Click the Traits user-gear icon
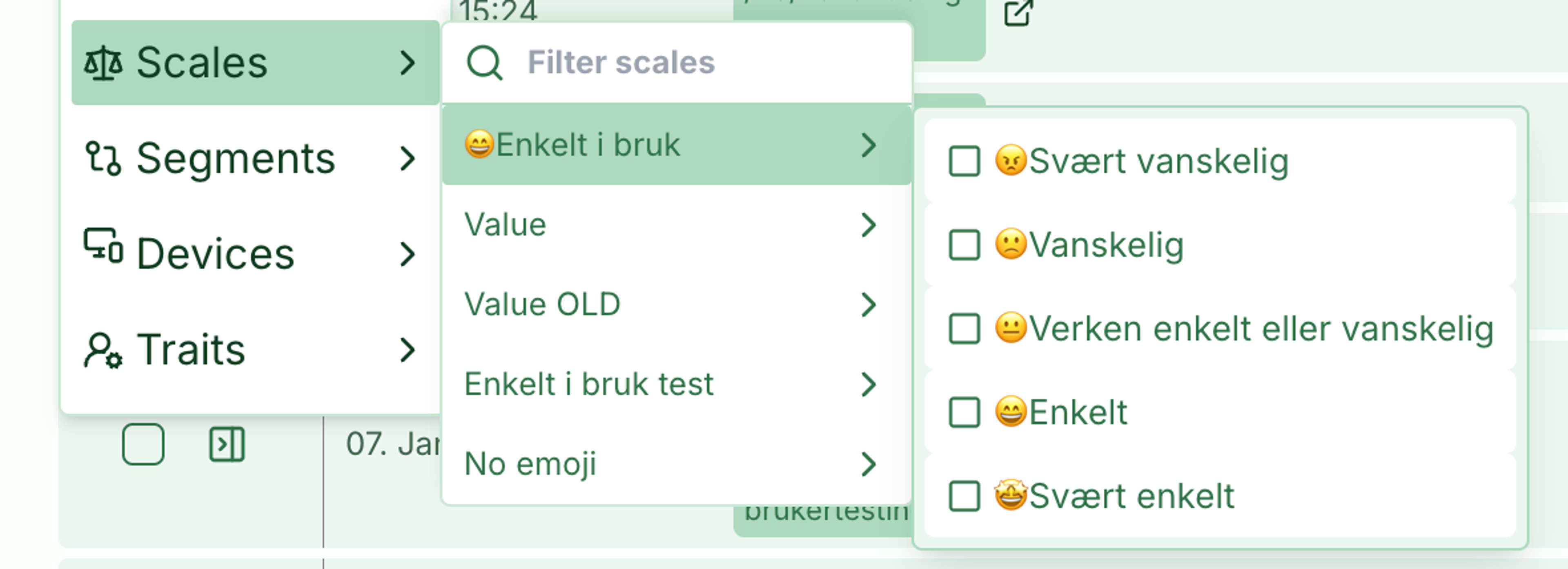1568x569 pixels. click(x=103, y=350)
